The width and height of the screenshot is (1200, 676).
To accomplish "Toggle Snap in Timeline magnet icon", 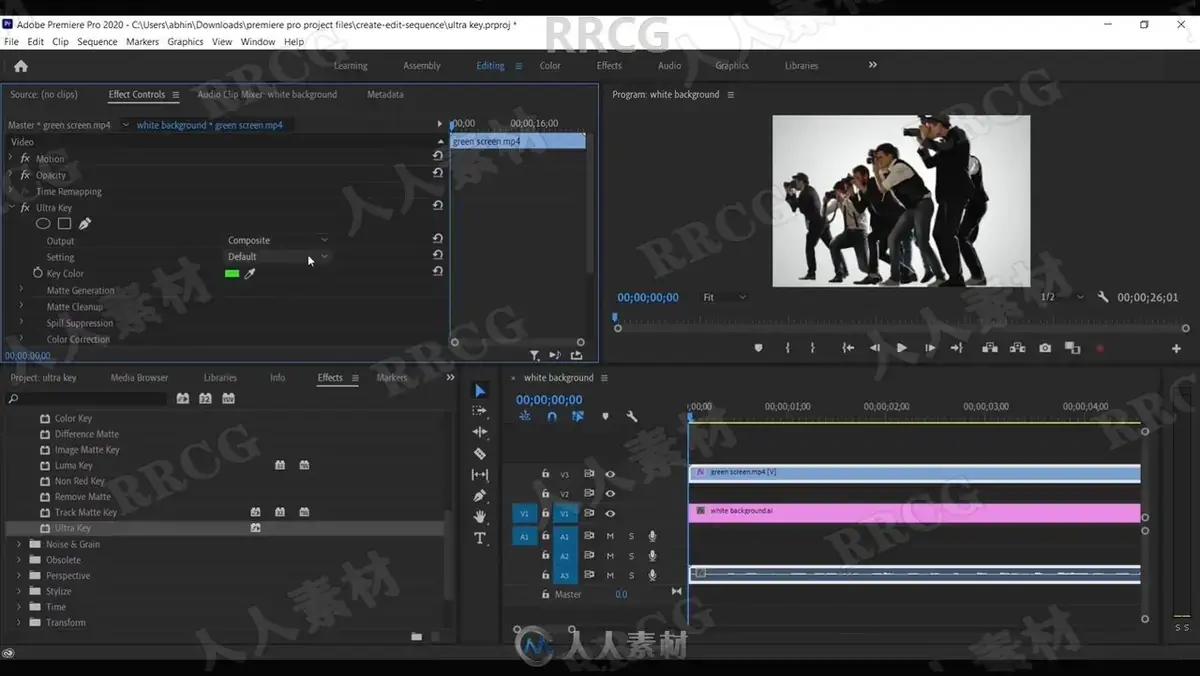I will [551, 416].
